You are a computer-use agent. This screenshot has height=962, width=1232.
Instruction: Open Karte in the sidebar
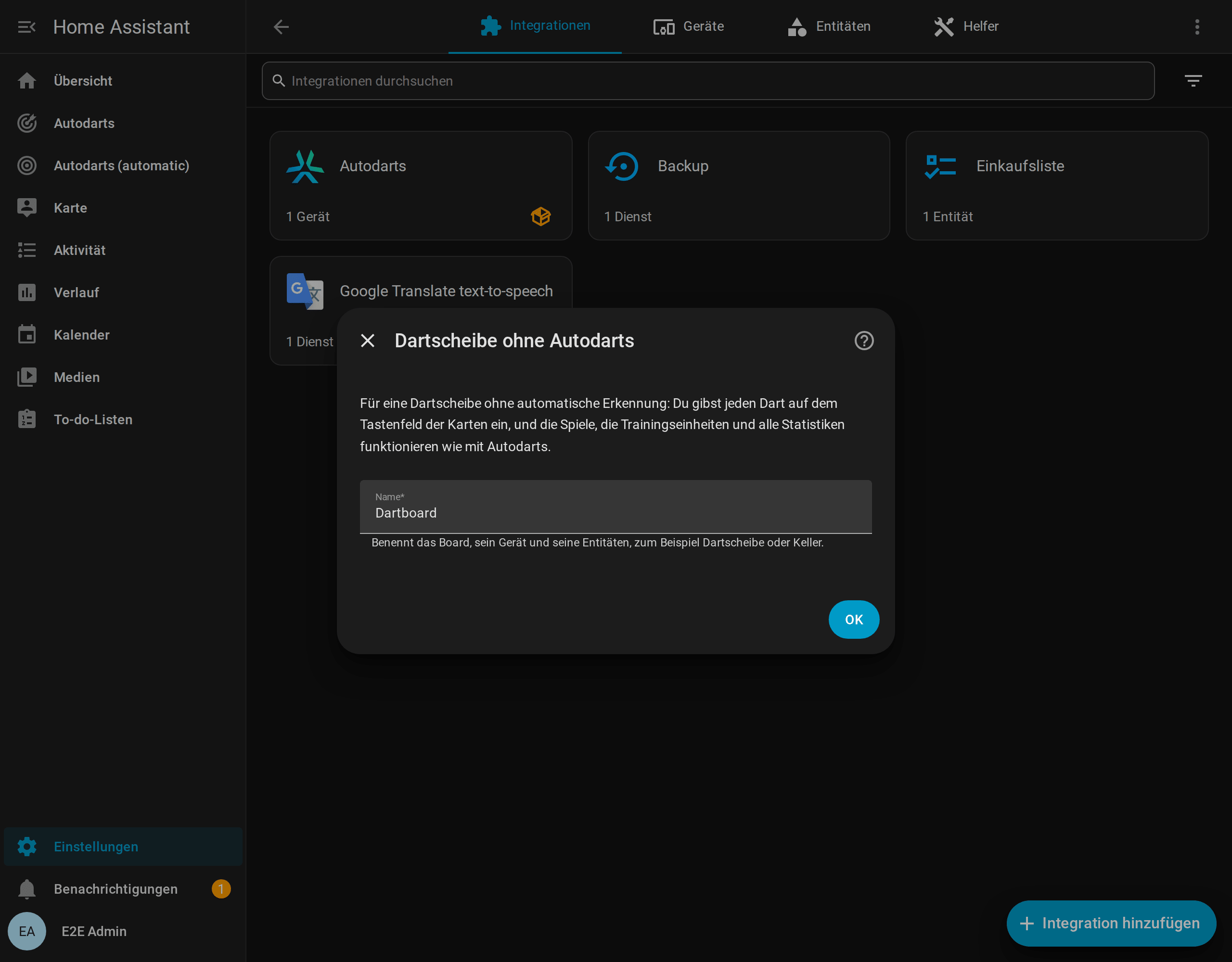(x=123, y=207)
